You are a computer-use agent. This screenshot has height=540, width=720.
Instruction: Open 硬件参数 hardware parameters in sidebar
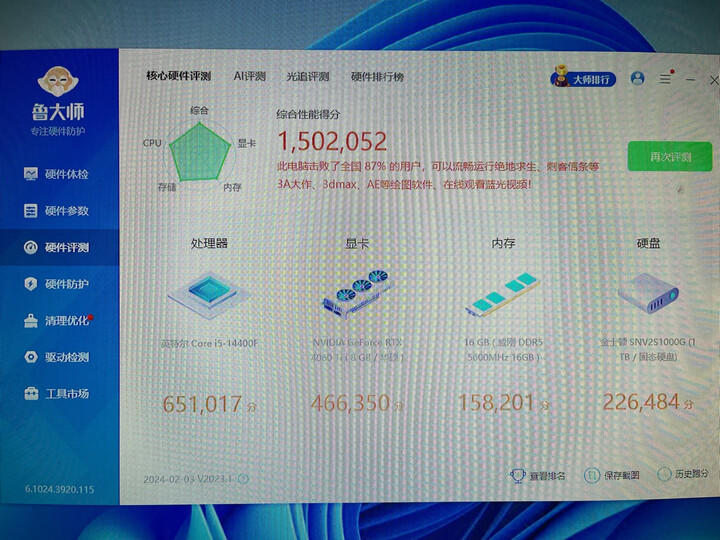tap(59, 211)
